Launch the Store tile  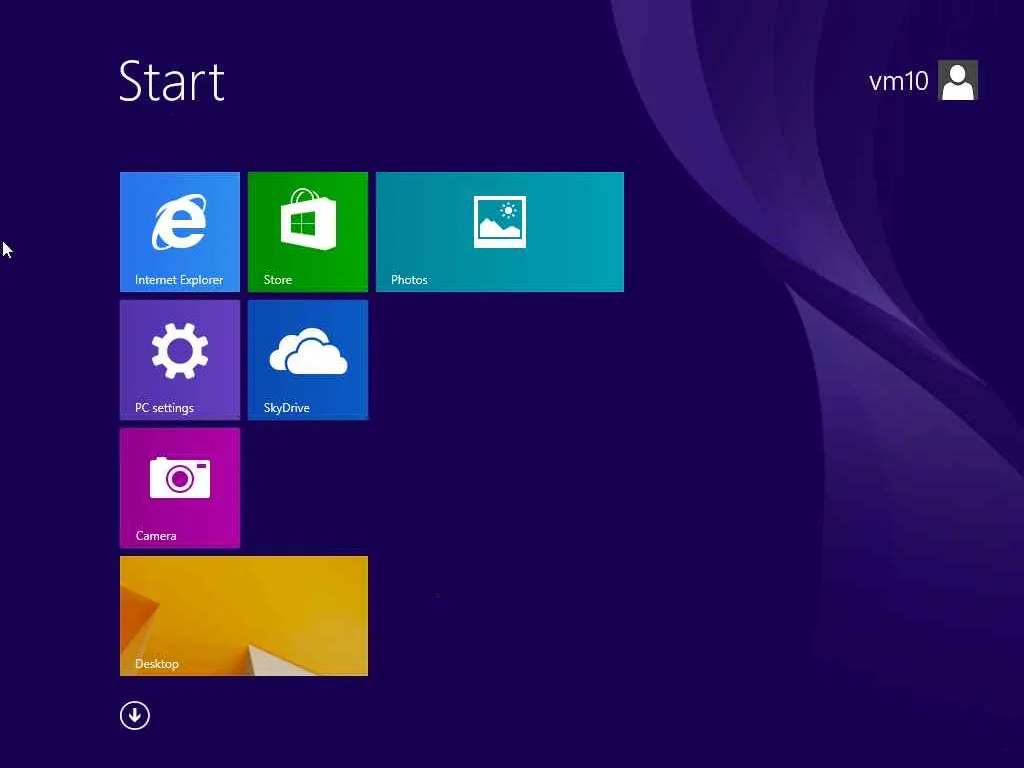pos(308,232)
